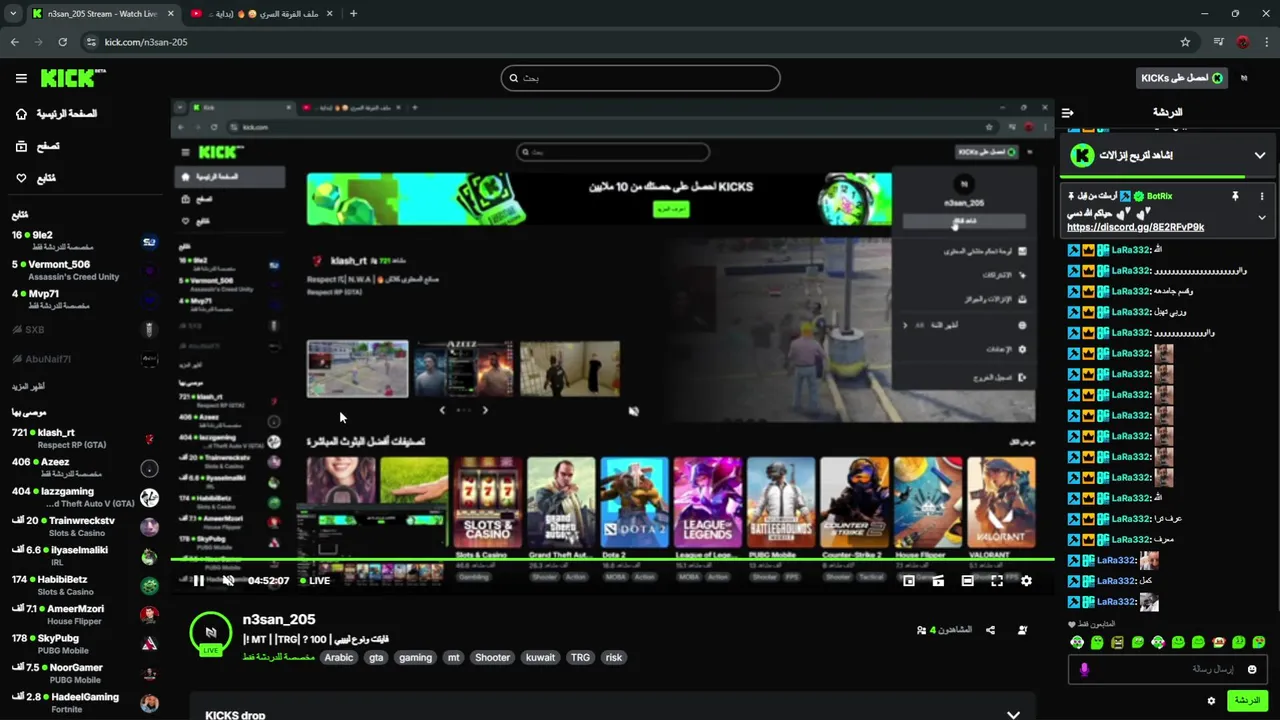Seek on the green video progress bar
The image size is (1280, 720).
click(612, 560)
